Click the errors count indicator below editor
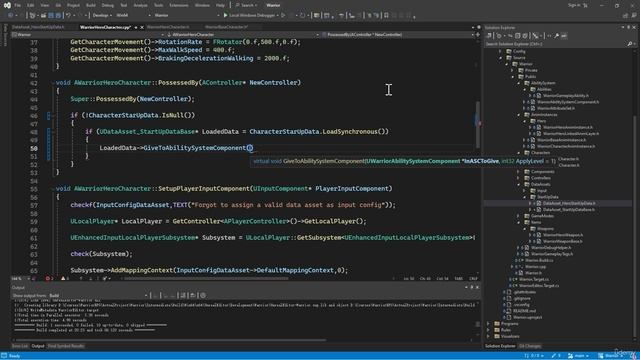640x360 pixels. (x=50, y=279)
